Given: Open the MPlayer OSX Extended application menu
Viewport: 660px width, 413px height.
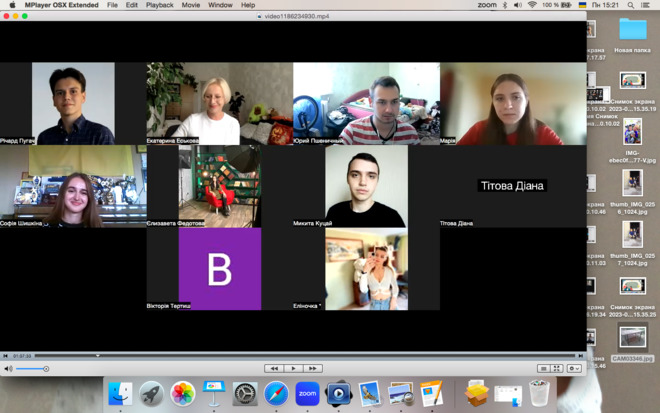Looking at the screenshot, I should 61,5.
